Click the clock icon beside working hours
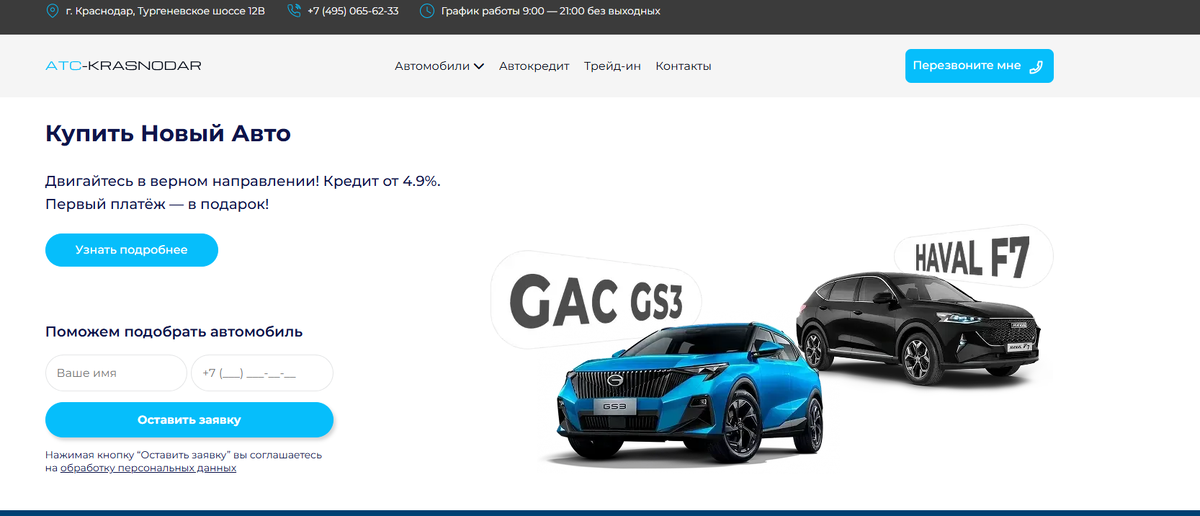The width and height of the screenshot is (1200, 516). pyautogui.click(x=427, y=11)
